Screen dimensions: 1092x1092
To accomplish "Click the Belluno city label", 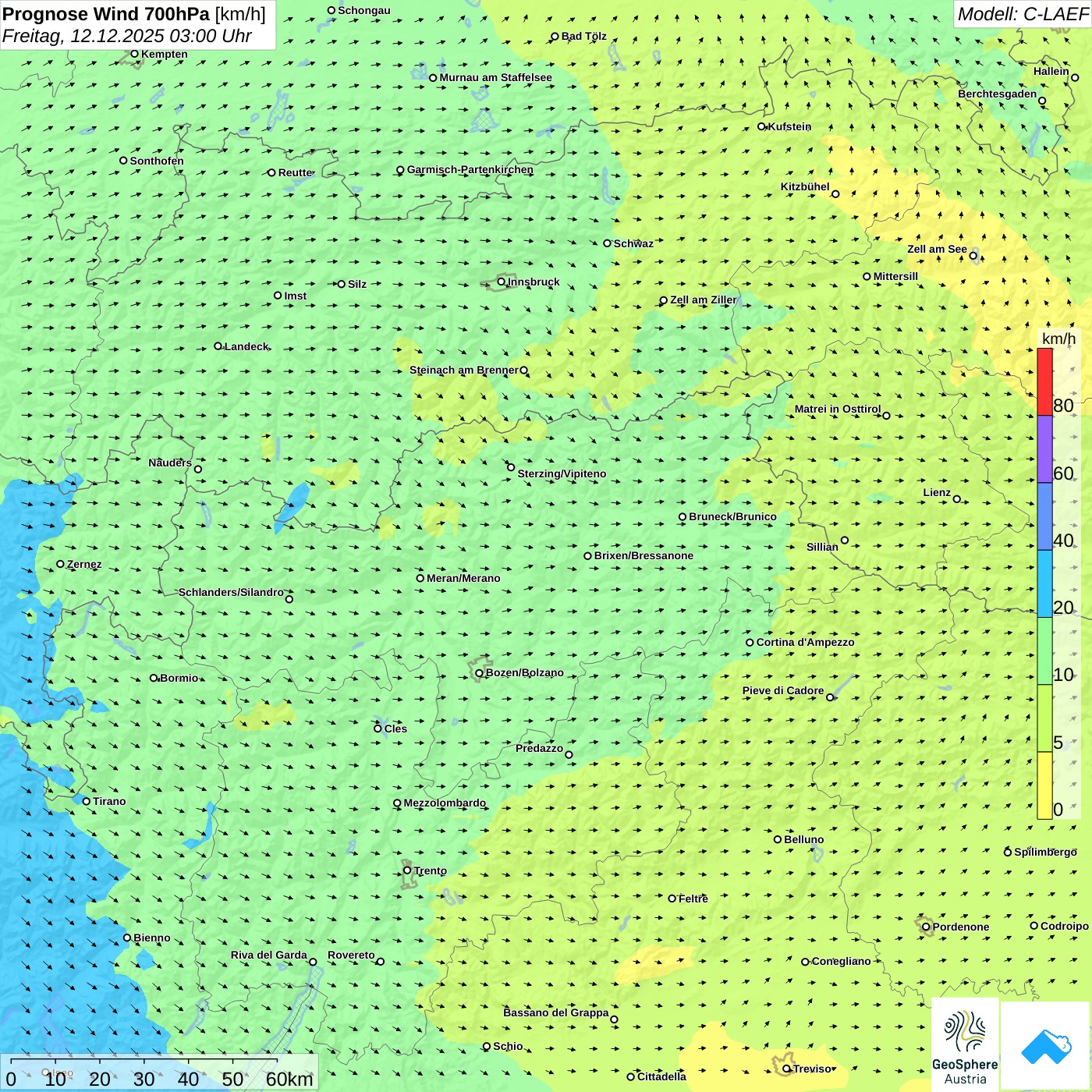I will (x=804, y=839).
